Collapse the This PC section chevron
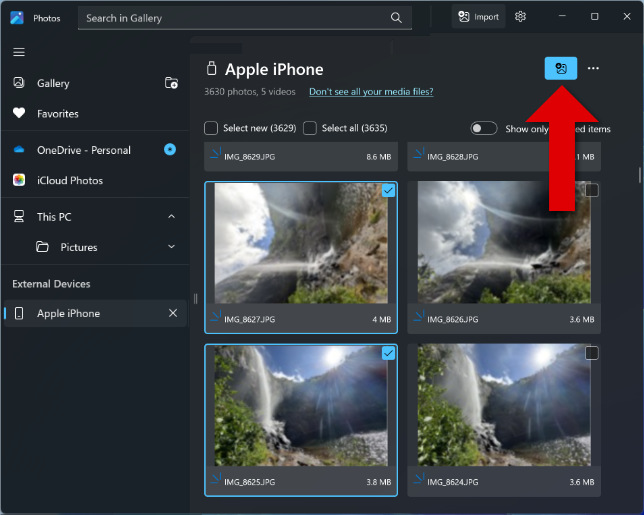This screenshot has width=644, height=515. pyautogui.click(x=172, y=216)
